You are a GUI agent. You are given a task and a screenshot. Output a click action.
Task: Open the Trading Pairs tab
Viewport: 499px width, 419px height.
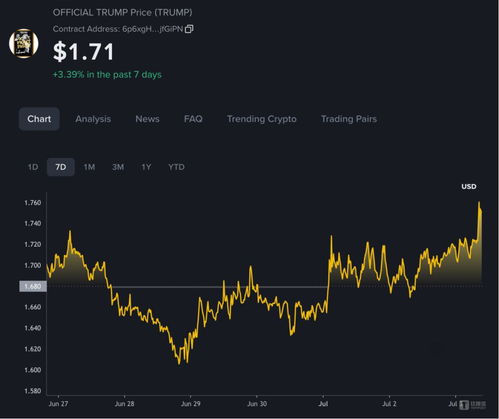349,119
